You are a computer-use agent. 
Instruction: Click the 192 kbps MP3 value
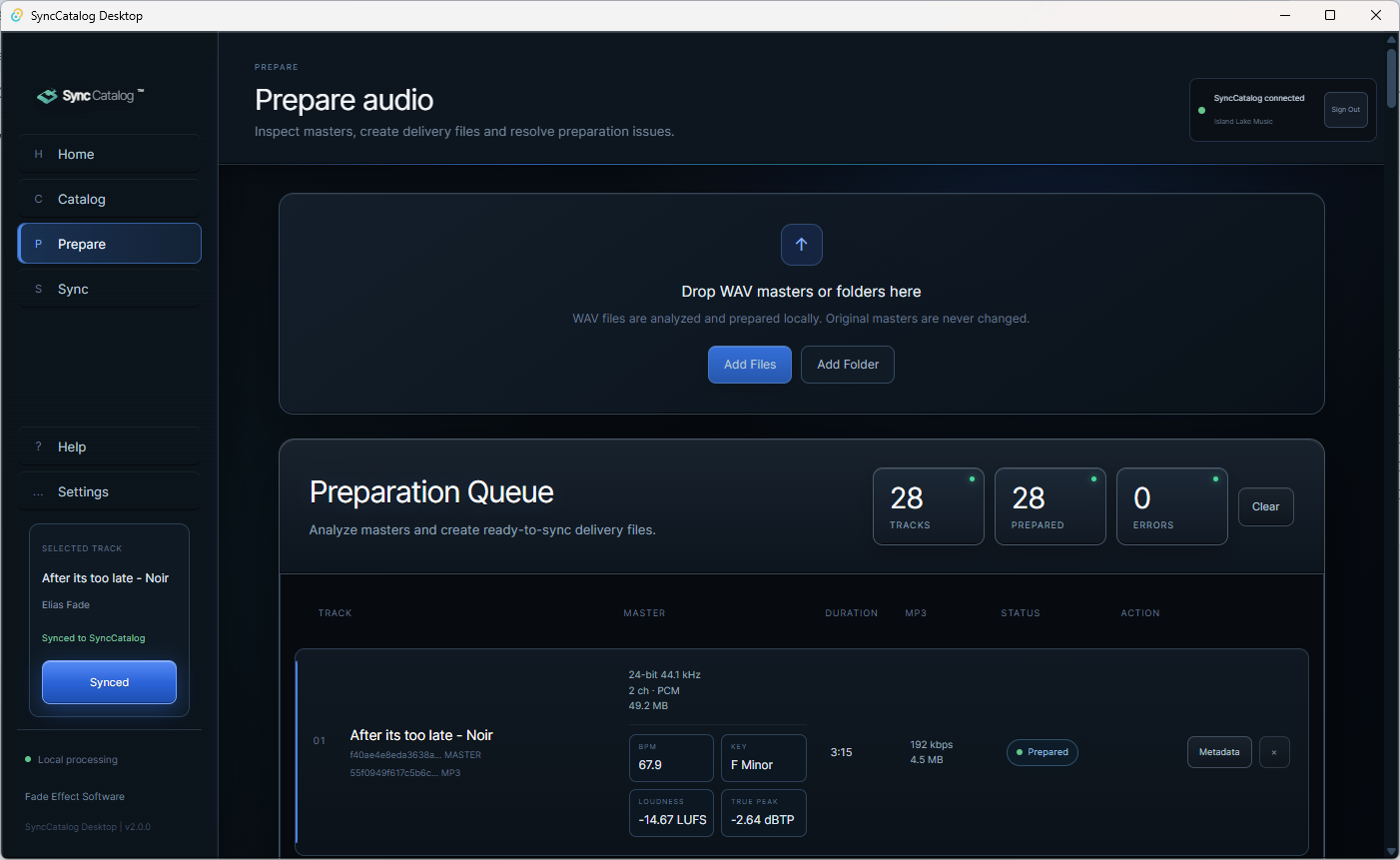(x=932, y=744)
